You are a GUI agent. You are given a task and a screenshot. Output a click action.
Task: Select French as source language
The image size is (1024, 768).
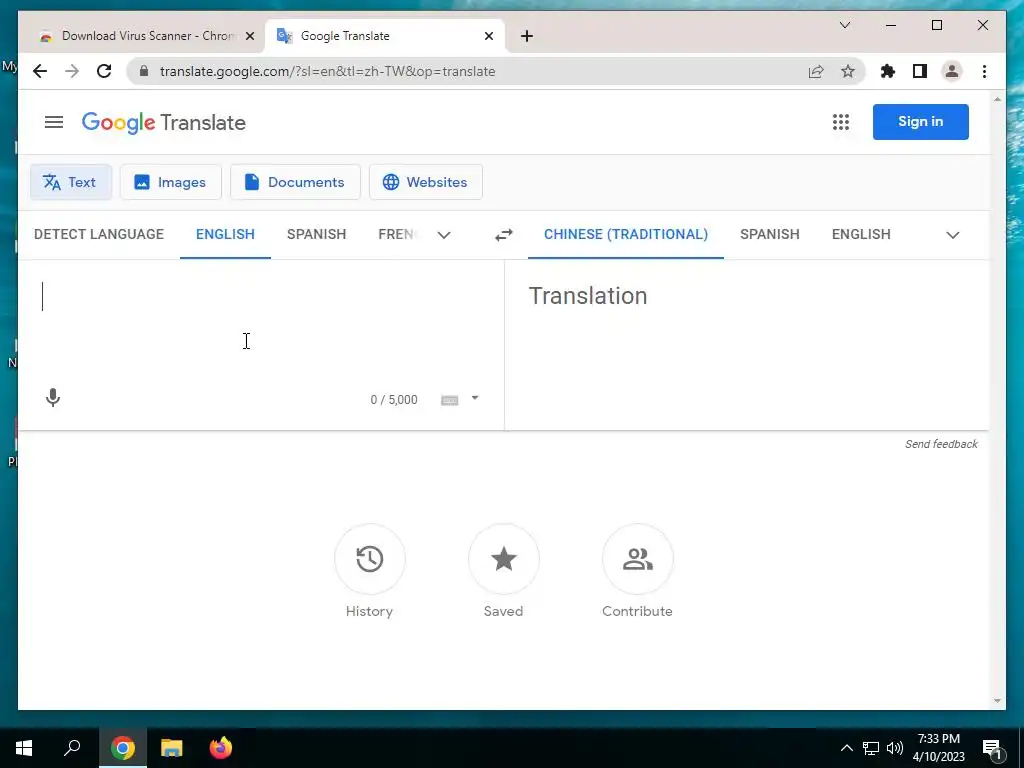click(396, 234)
